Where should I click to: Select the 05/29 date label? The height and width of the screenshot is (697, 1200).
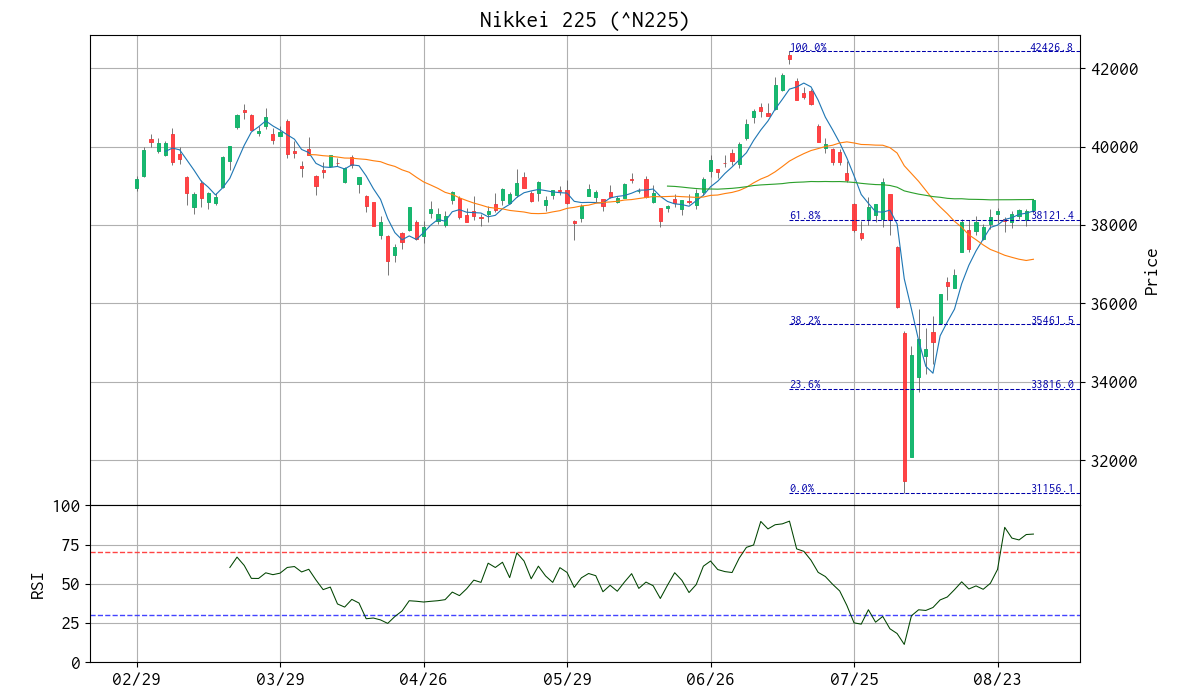pos(567,679)
